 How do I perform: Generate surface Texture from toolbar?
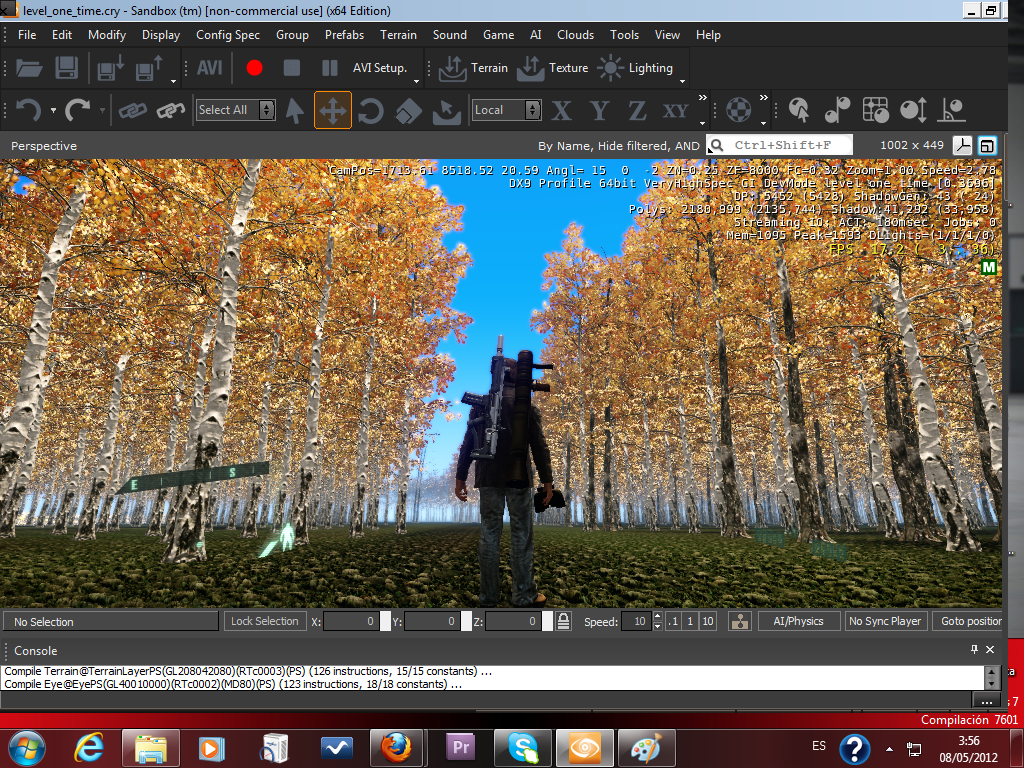tap(552, 68)
